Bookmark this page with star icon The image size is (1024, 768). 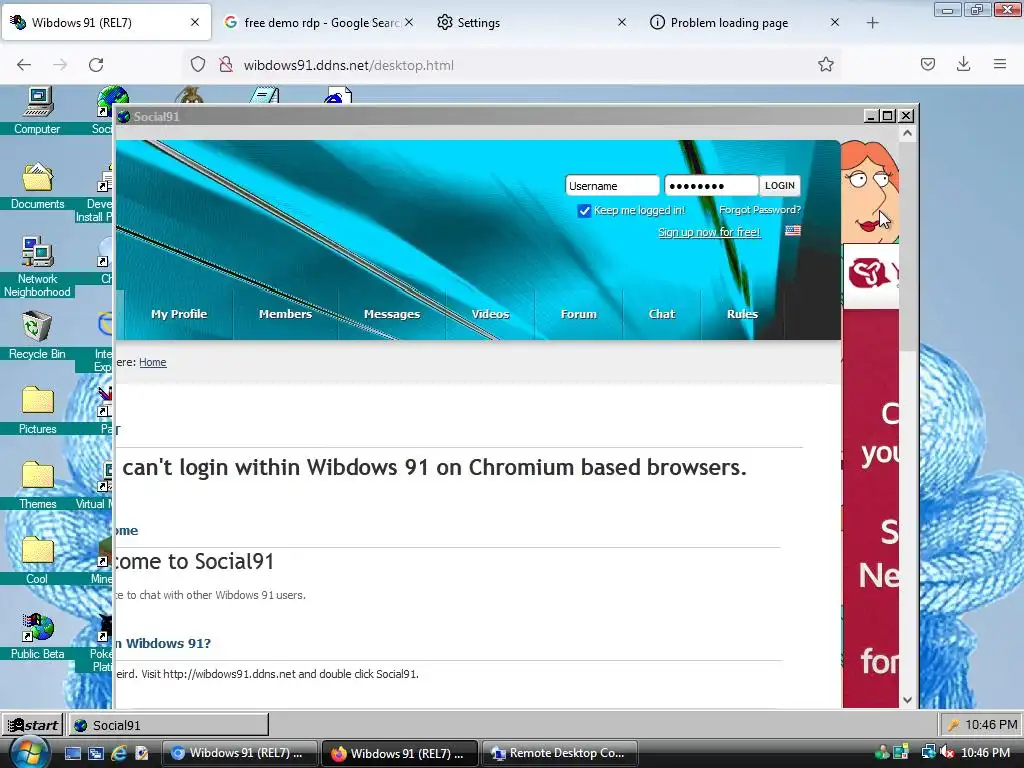pyautogui.click(x=825, y=64)
